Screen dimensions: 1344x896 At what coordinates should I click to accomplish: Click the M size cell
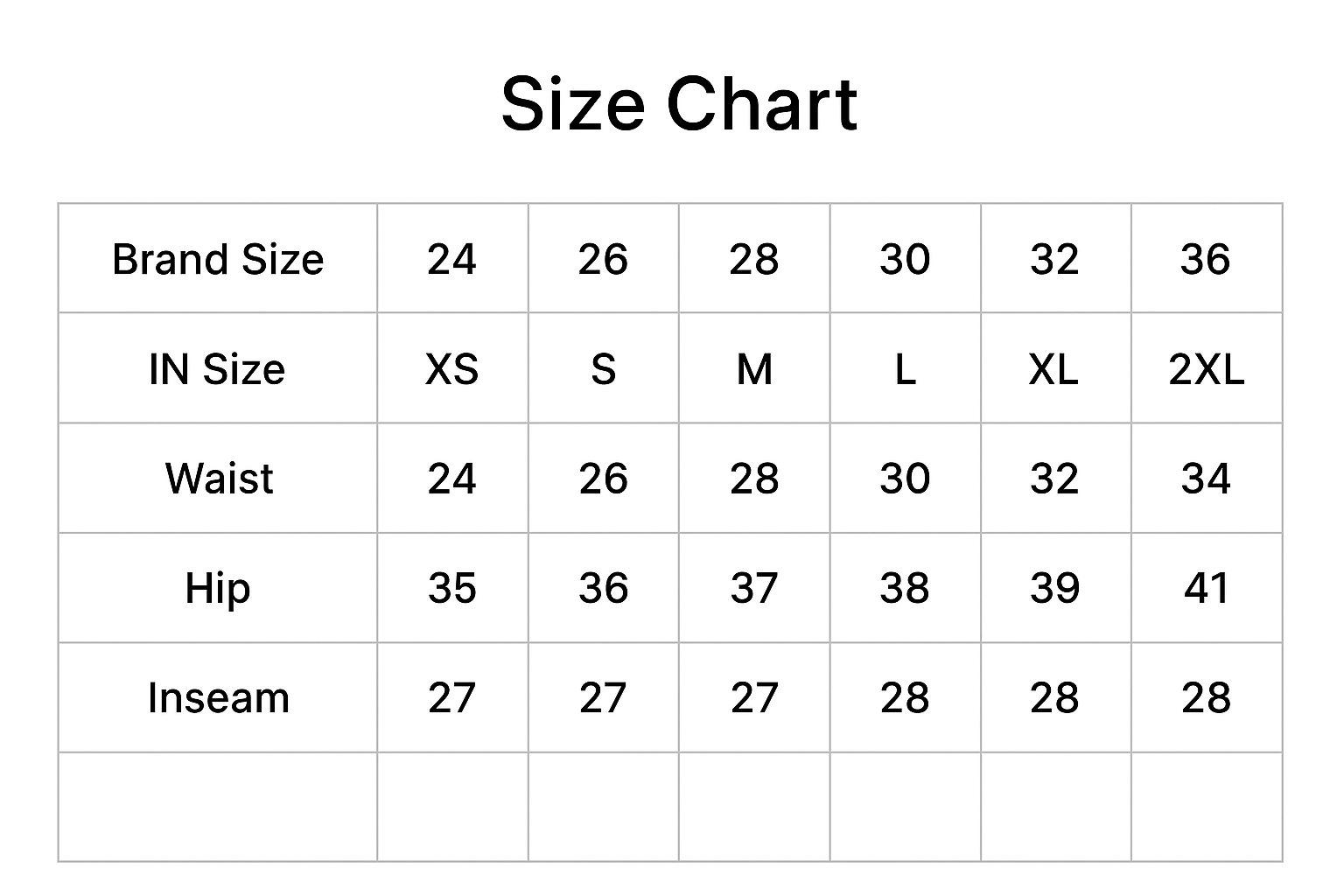pyautogui.click(x=753, y=369)
